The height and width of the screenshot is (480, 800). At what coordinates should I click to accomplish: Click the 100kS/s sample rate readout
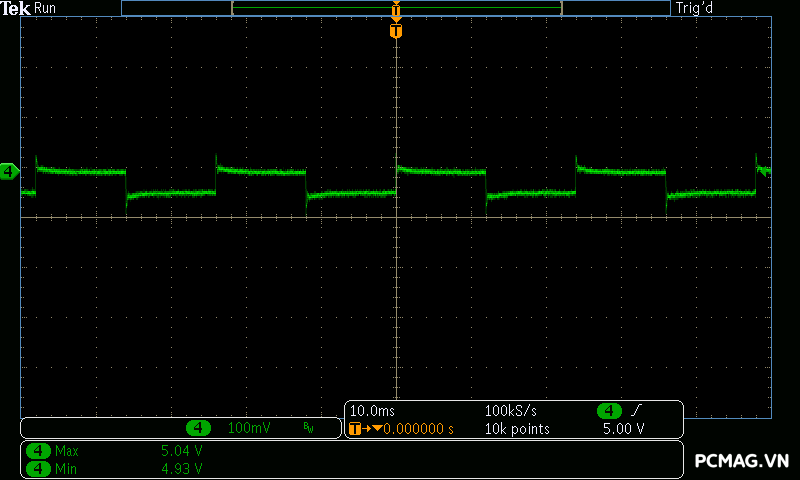coord(511,411)
